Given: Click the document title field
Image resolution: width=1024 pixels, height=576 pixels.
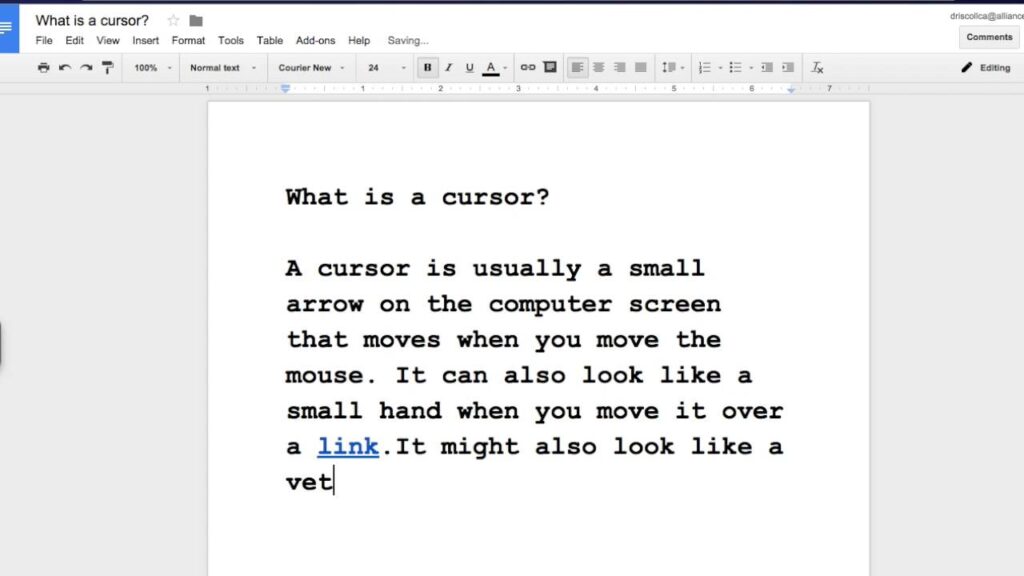Looking at the screenshot, I should [x=92, y=19].
